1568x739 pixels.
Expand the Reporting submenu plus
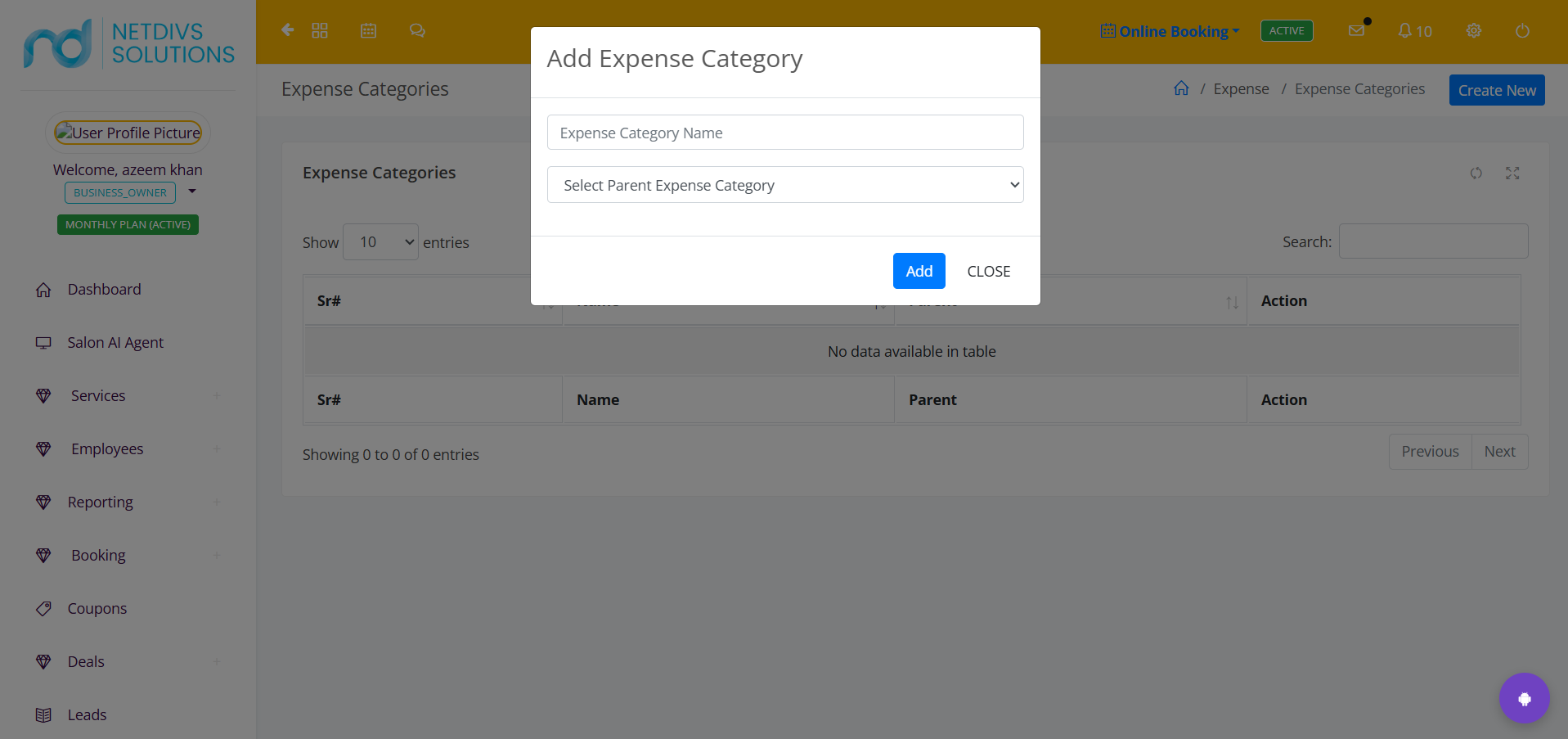click(217, 502)
